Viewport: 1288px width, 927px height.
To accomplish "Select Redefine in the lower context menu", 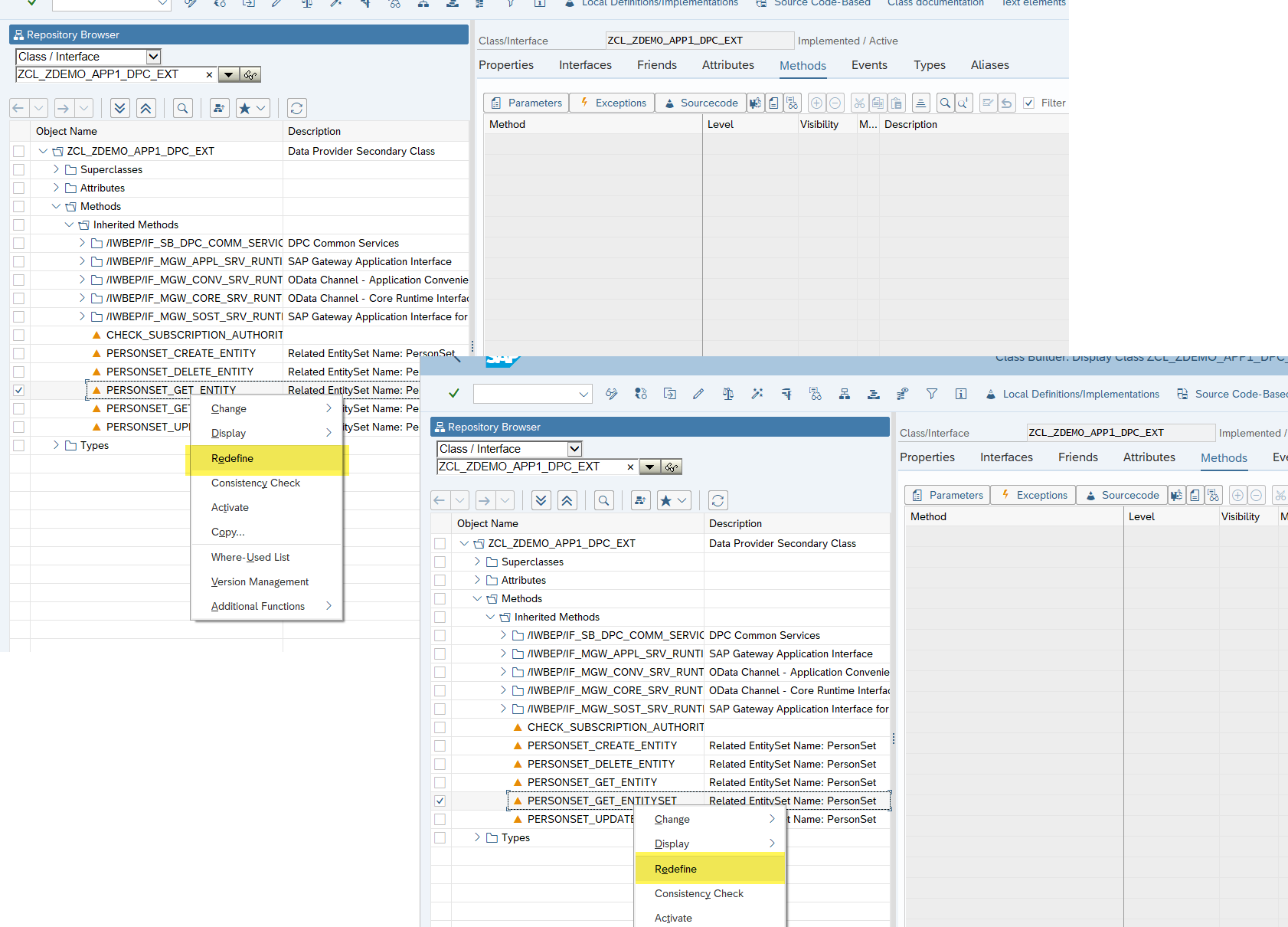I will [710, 869].
